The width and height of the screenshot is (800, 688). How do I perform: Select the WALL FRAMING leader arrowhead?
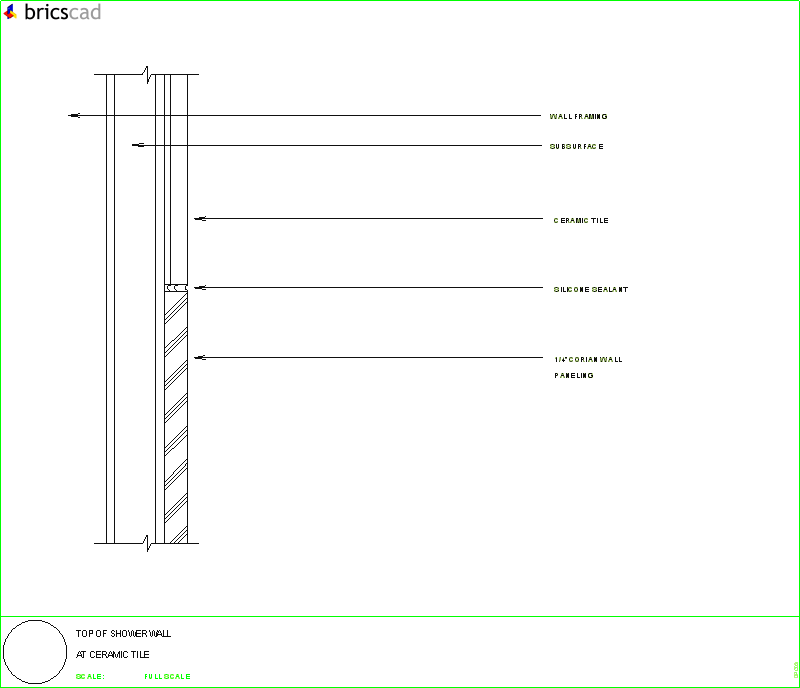[72, 115]
